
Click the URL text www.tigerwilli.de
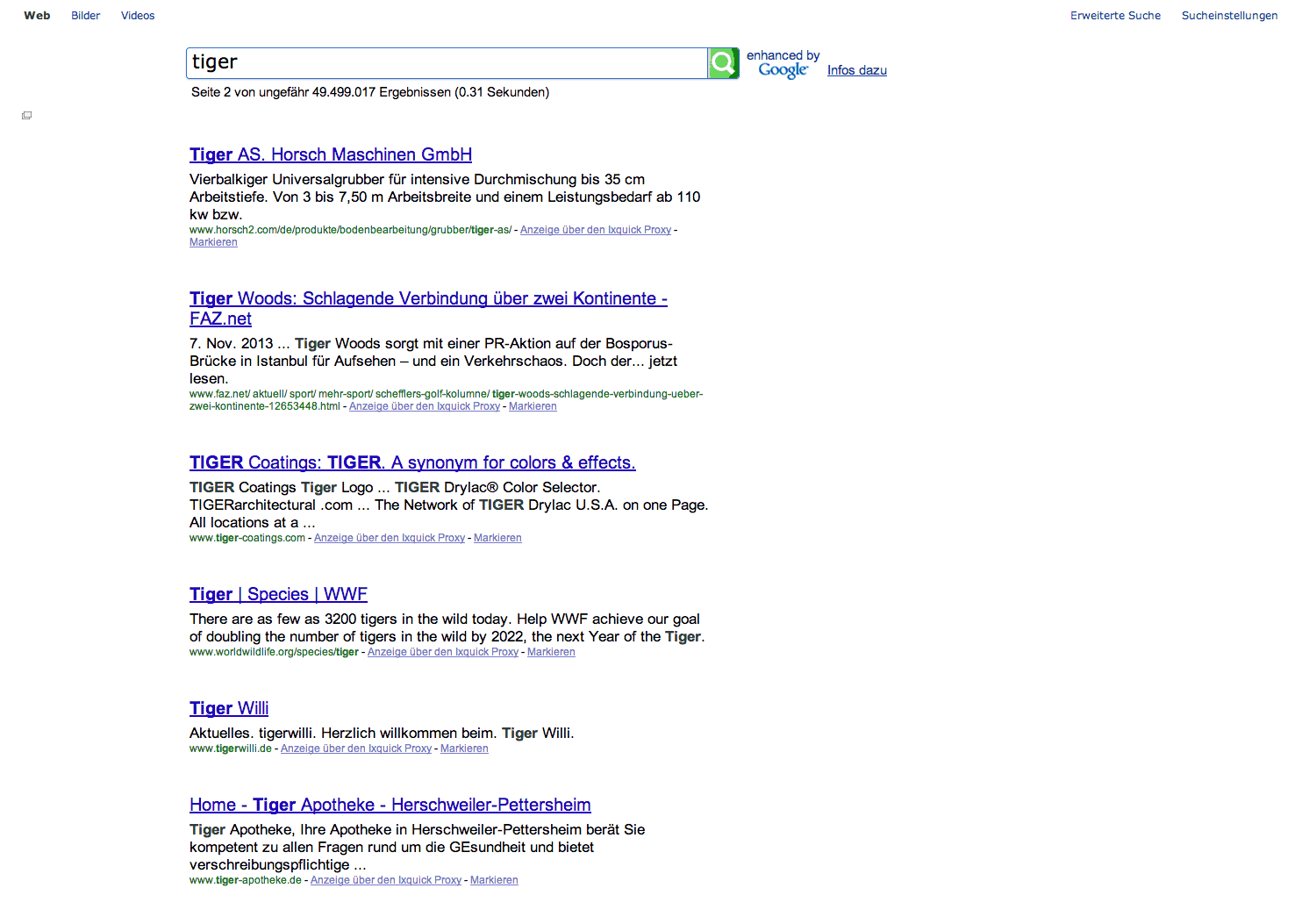pos(231,749)
